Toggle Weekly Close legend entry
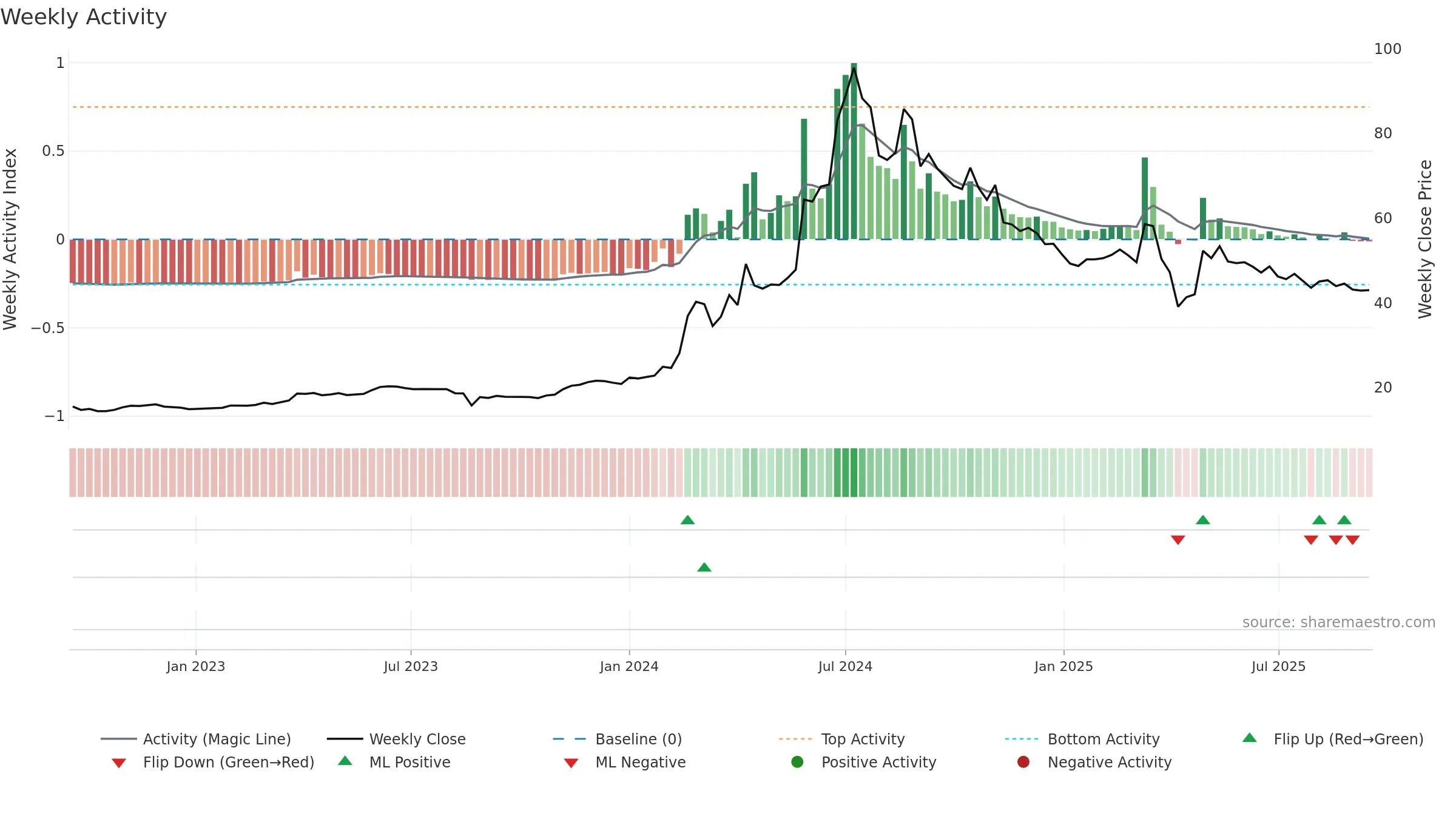The width and height of the screenshot is (1456, 819). click(396, 739)
